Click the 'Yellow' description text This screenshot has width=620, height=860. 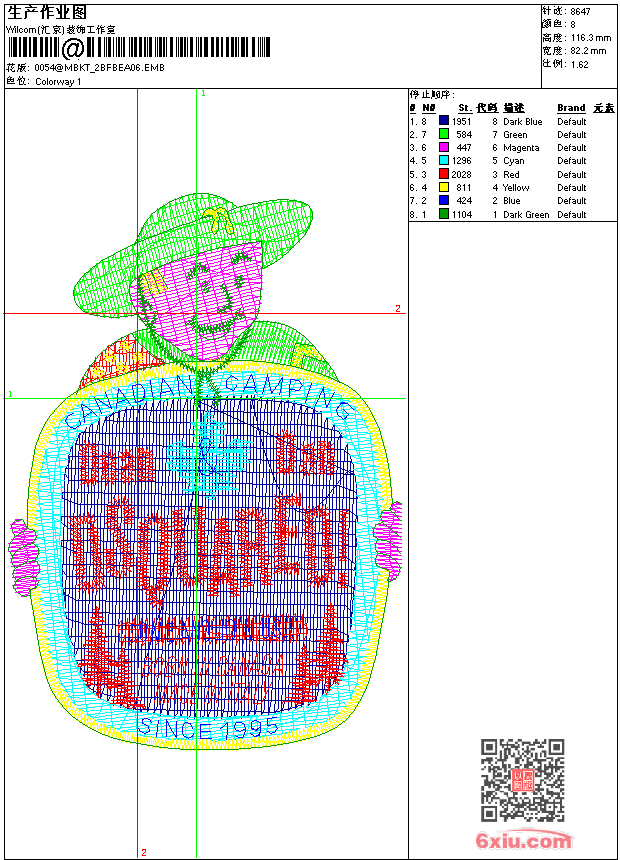516,188
